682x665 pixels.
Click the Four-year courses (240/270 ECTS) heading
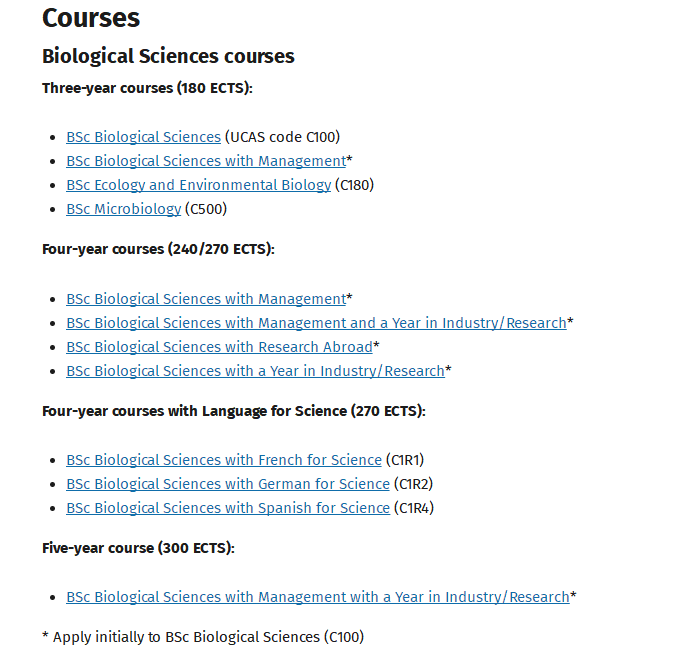click(x=158, y=249)
